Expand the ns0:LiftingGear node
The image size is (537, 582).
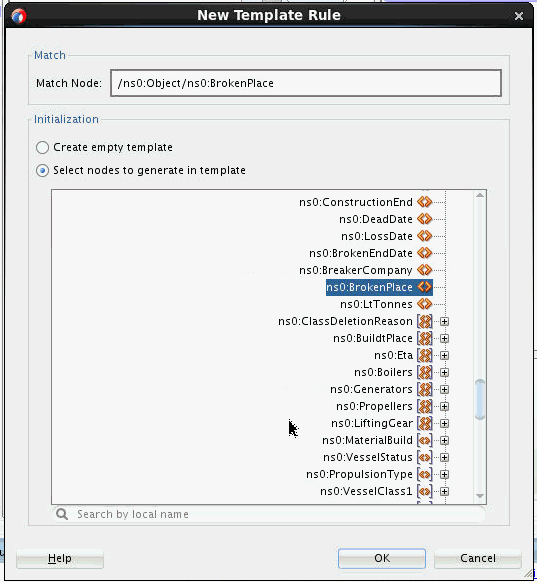pos(444,424)
